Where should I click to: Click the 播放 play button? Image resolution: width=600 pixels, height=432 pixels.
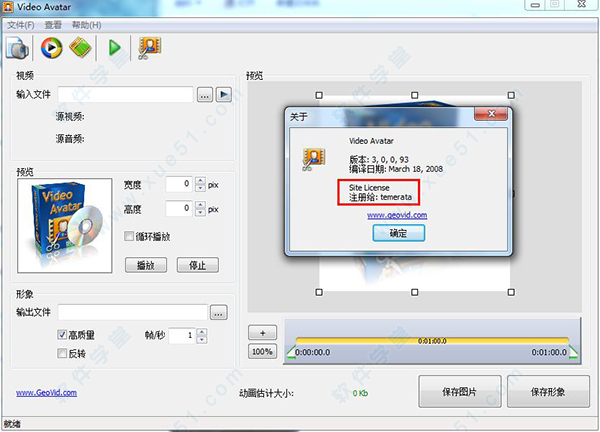tap(146, 265)
